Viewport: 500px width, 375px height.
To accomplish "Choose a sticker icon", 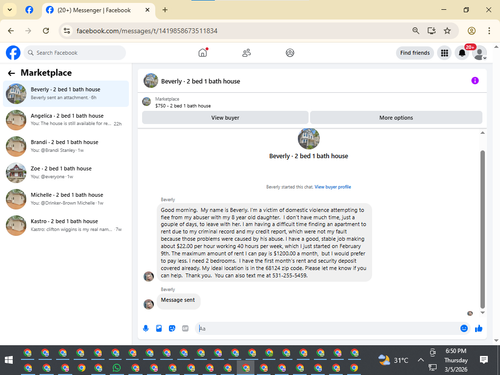I will [172, 328].
